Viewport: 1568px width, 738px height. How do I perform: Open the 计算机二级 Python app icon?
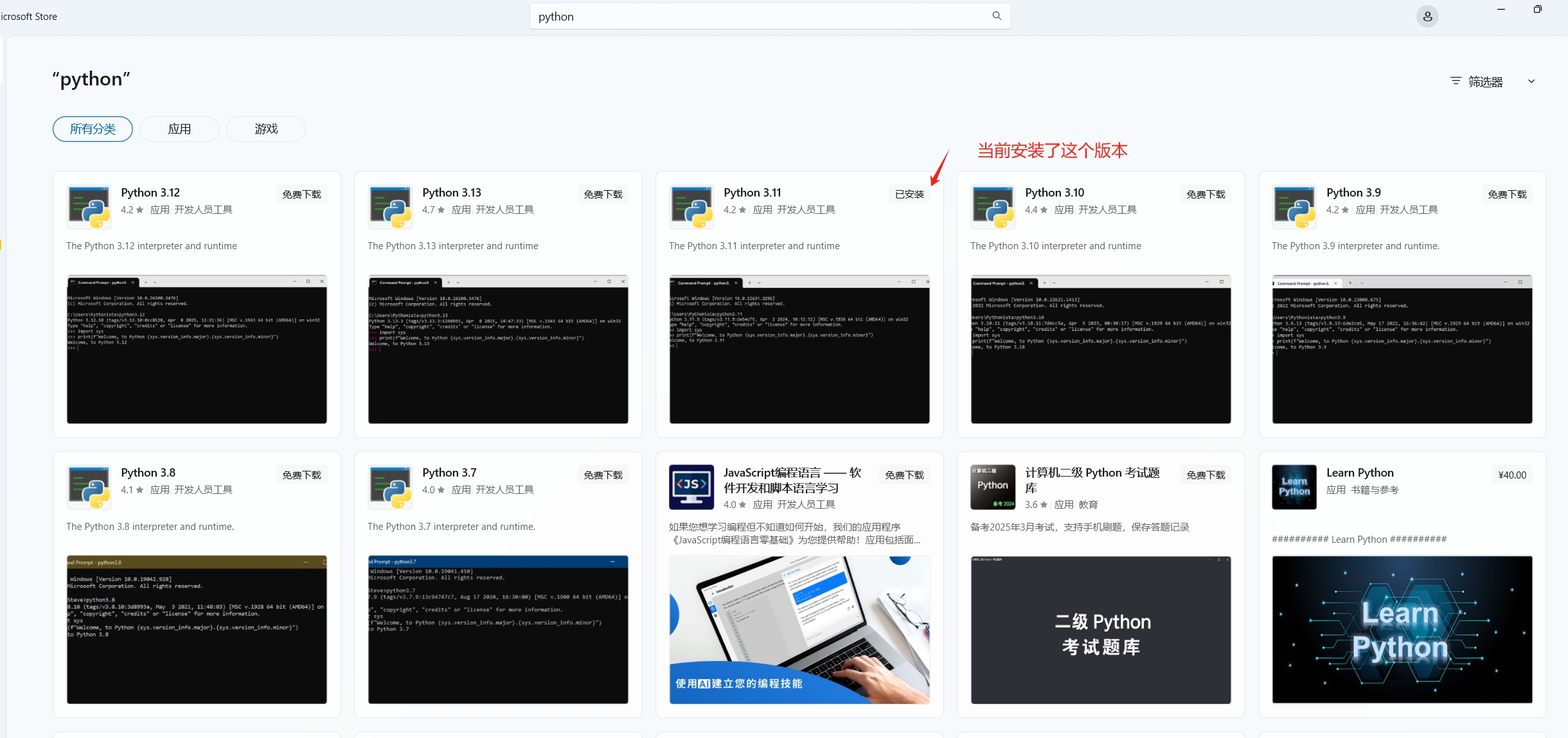(x=993, y=487)
